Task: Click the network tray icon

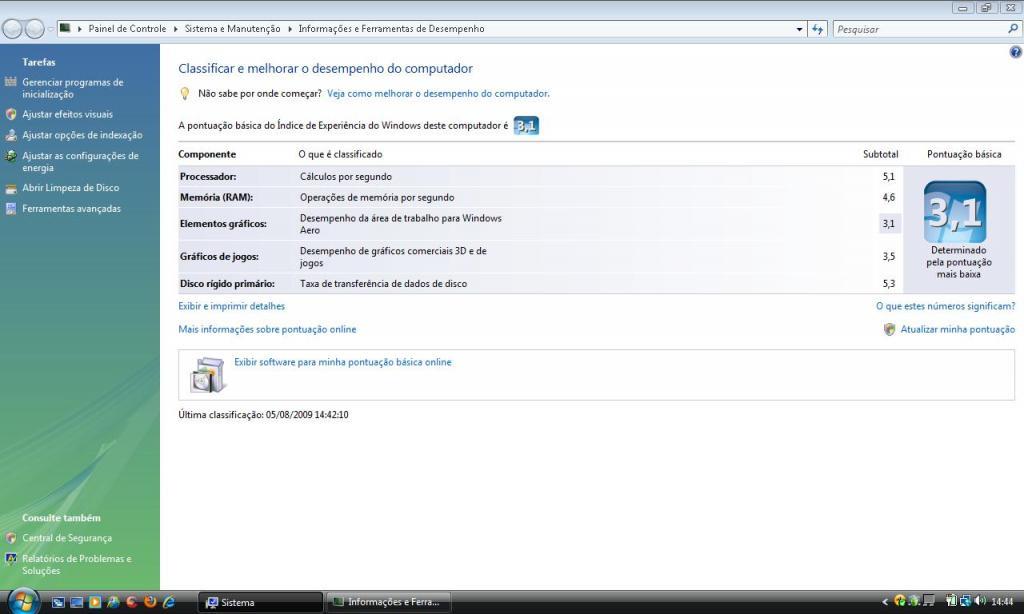Action: point(965,601)
